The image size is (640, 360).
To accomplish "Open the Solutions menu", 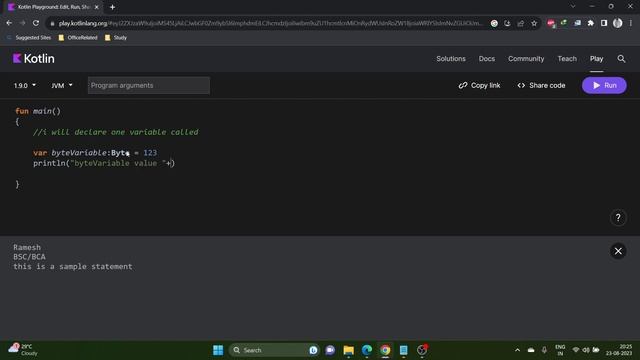I will click(x=451, y=59).
